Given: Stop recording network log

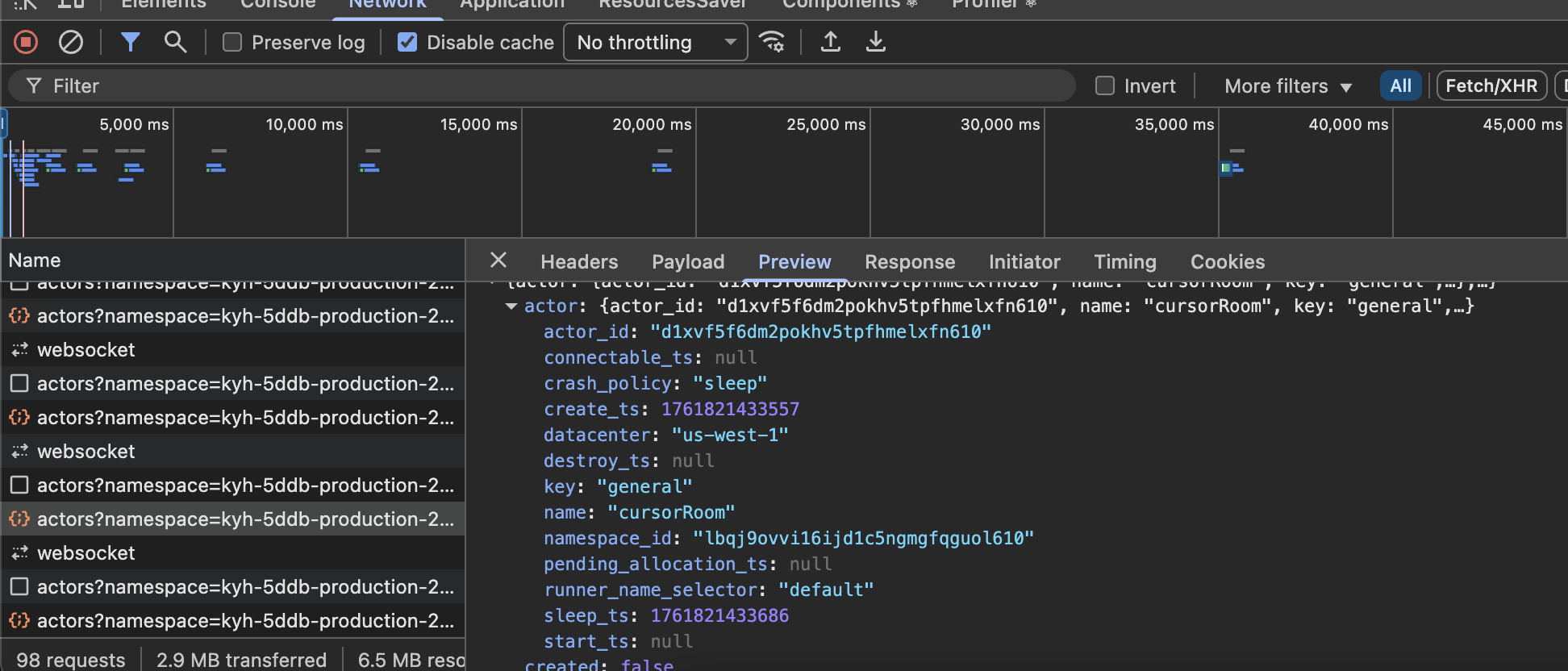Looking at the screenshot, I should [x=26, y=42].
